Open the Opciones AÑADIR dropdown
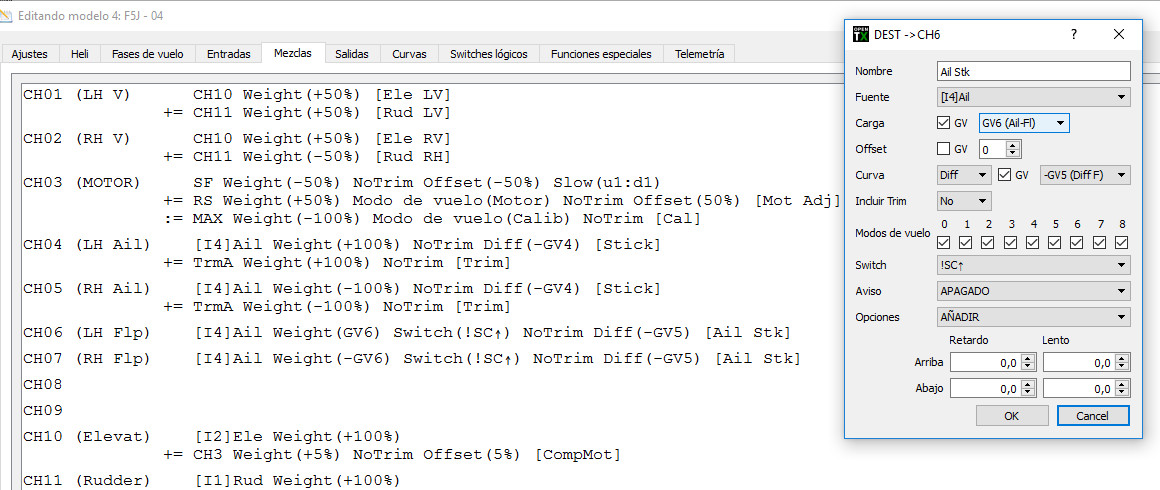 [x=1033, y=317]
